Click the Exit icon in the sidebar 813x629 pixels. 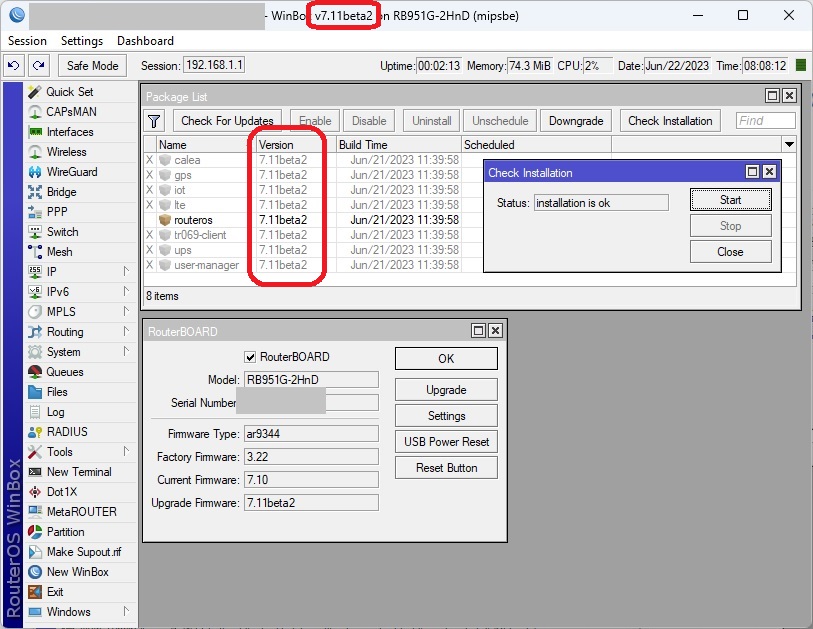35,592
